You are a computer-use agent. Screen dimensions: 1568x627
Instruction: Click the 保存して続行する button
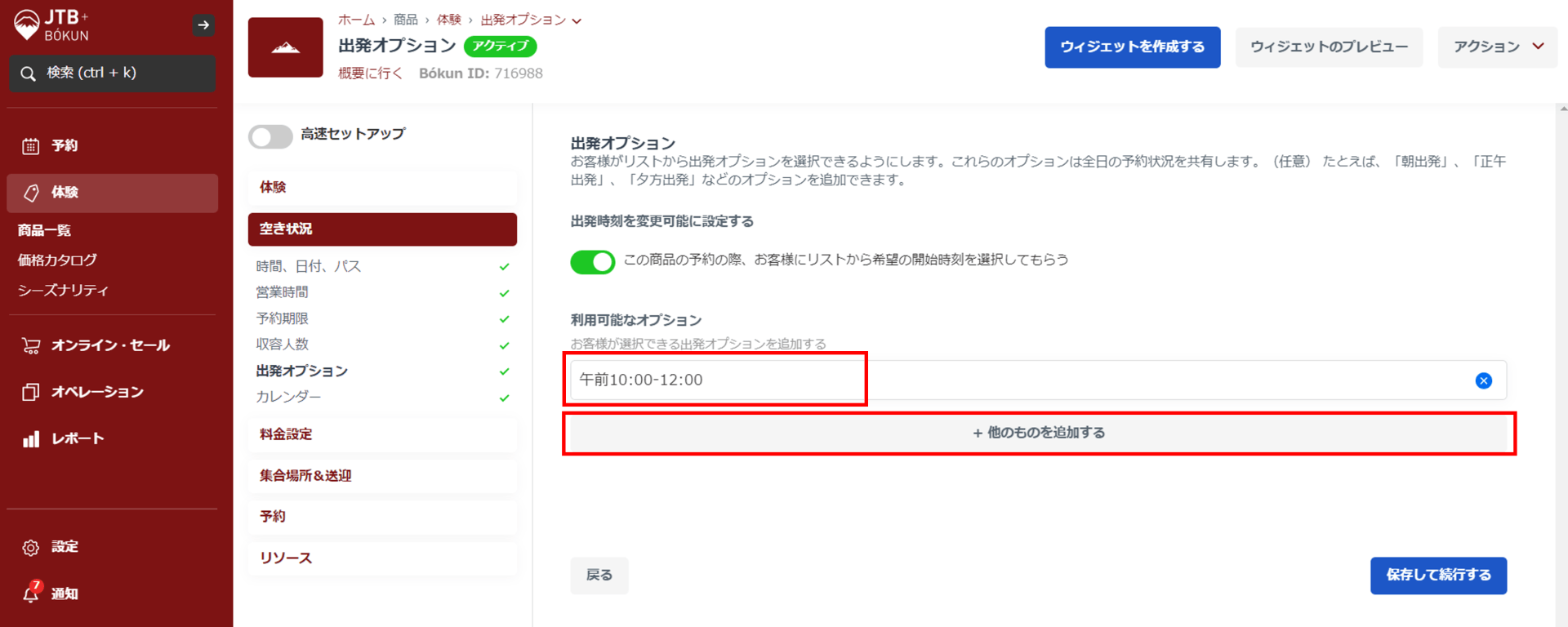pos(1437,576)
